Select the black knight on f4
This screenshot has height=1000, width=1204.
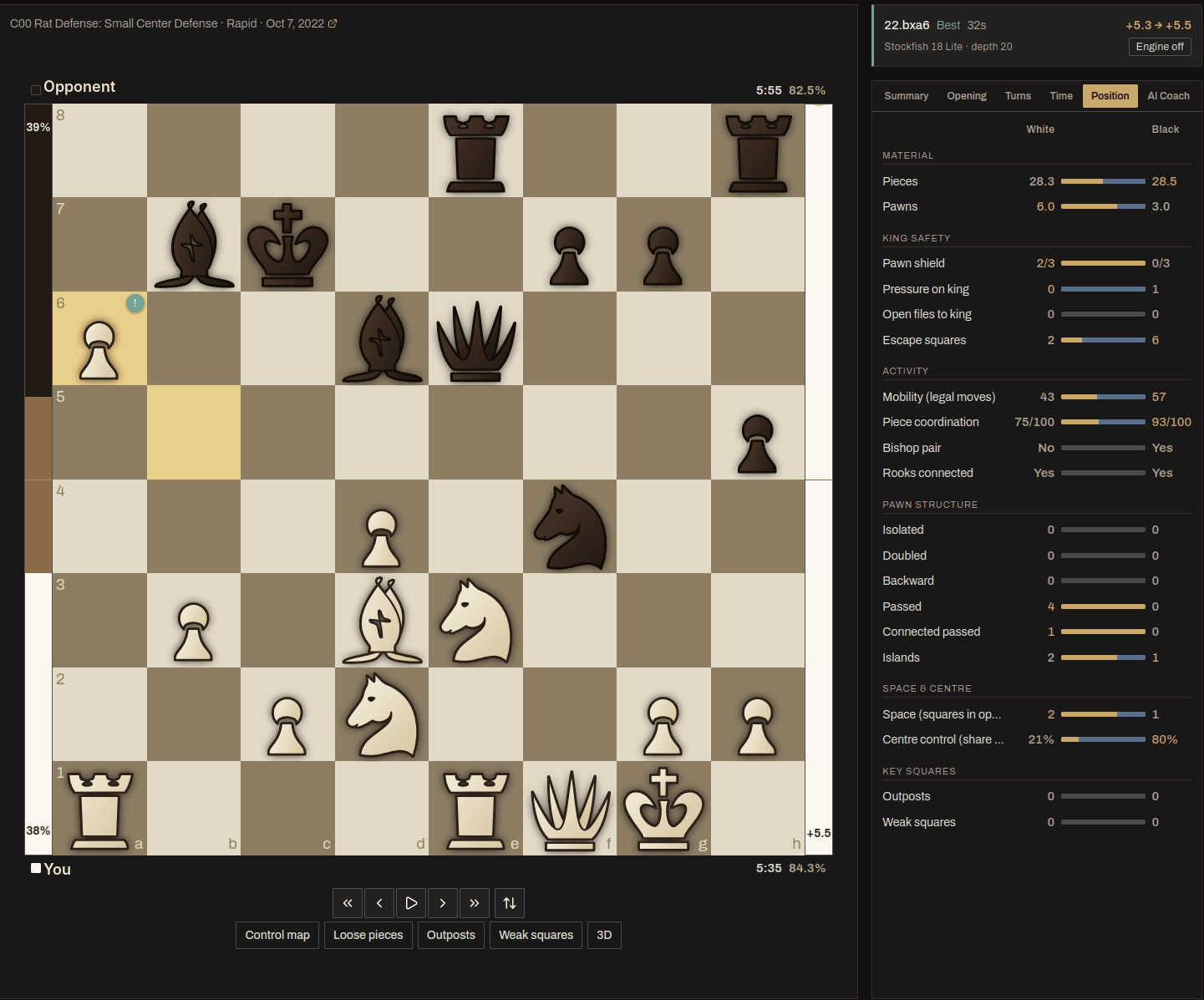pos(570,527)
